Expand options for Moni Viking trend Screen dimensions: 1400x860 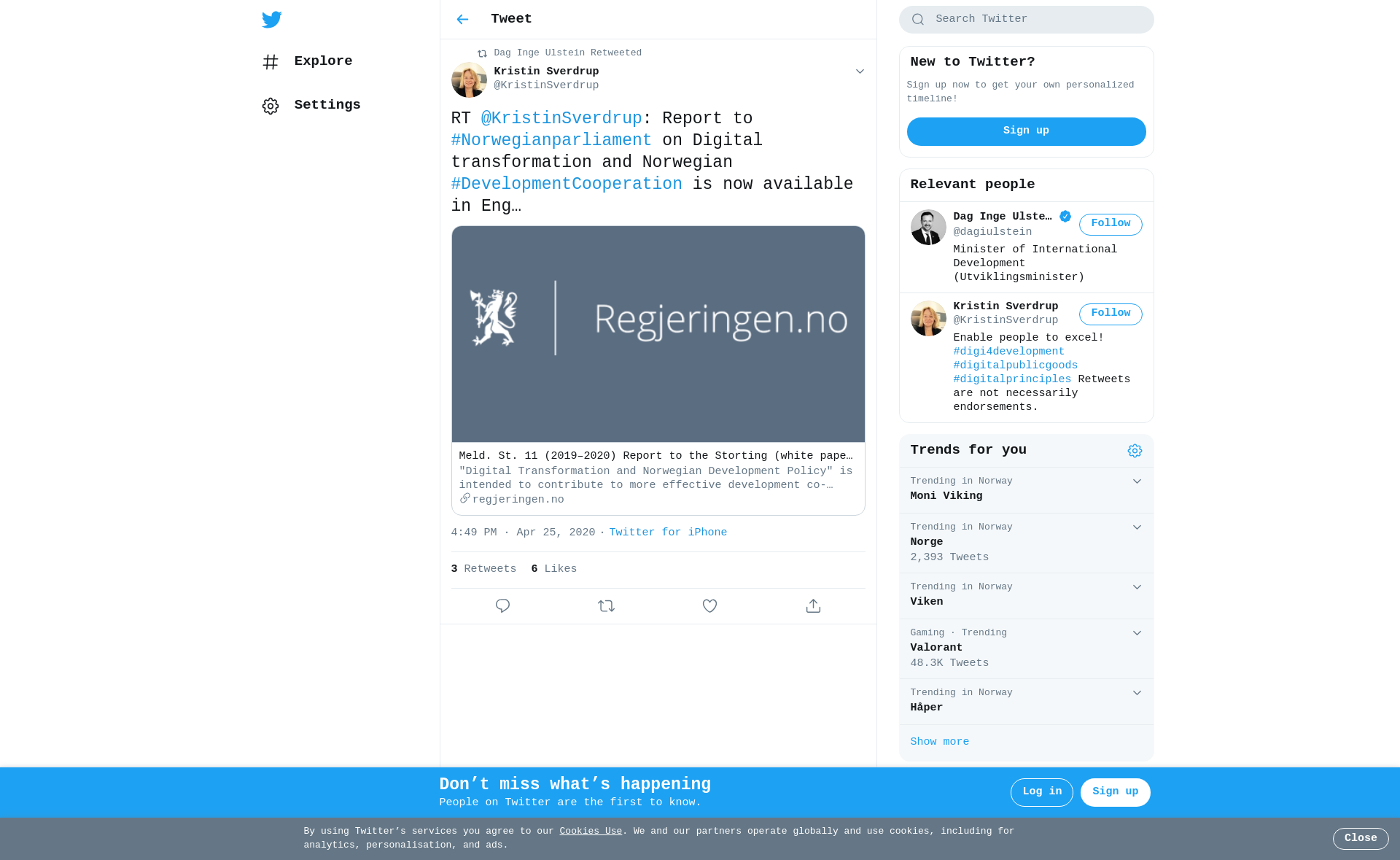click(1137, 481)
